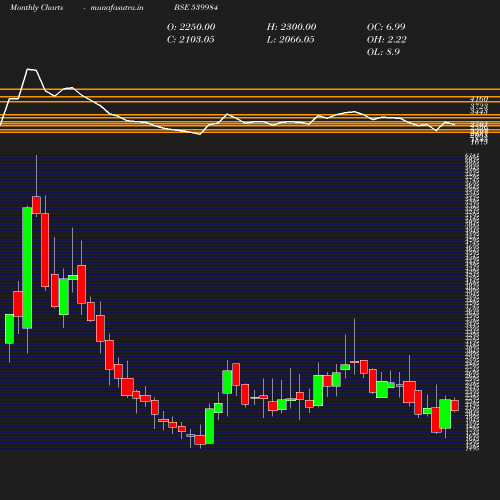The height and width of the screenshot is (500, 500).
Task: Select the low value 'L: 2066.05'
Action: tap(290, 39)
